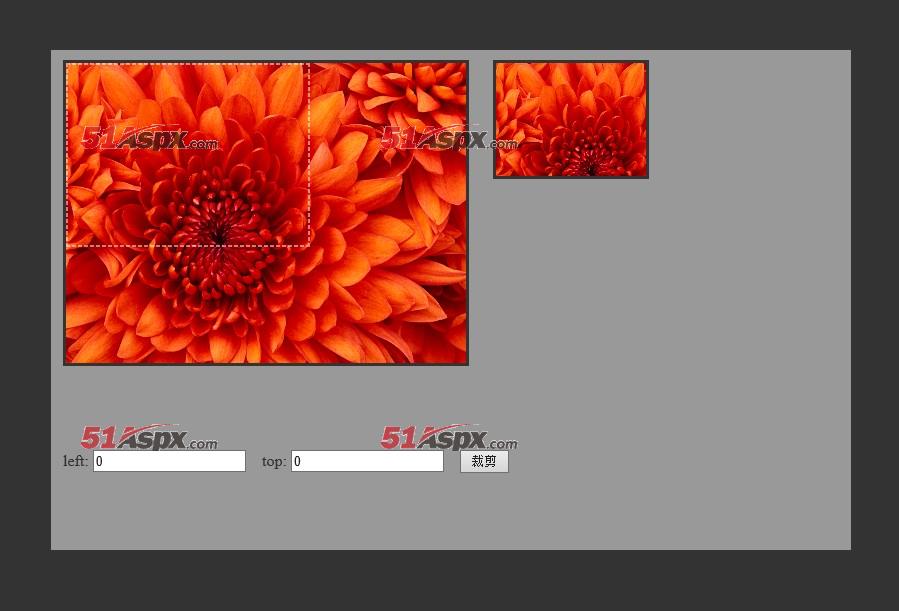Viewport: 899px width, 611px height.
Task: Click the large chrysanthemum source image
Action: 266,213
